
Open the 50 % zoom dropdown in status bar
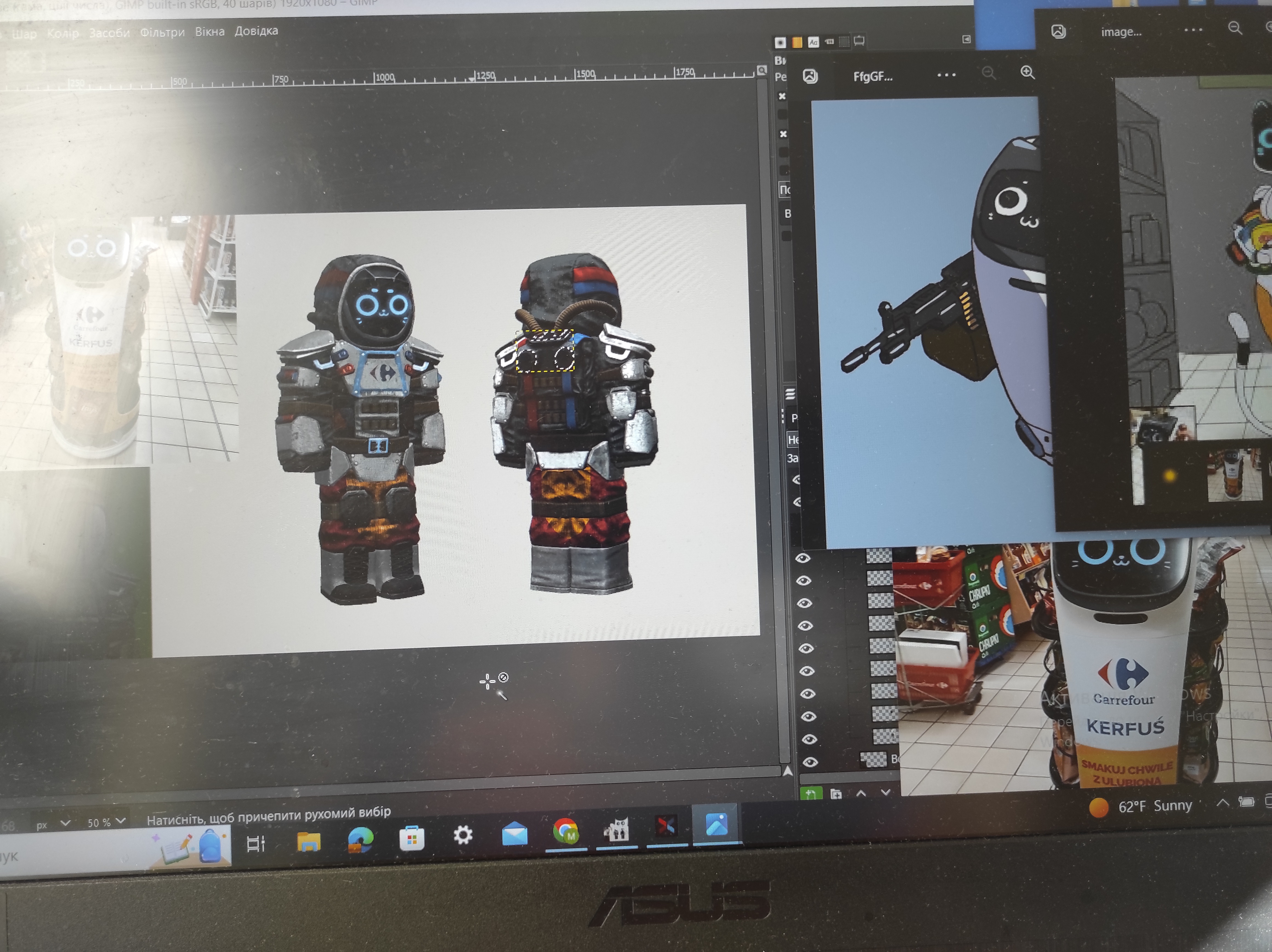[106, 823]
